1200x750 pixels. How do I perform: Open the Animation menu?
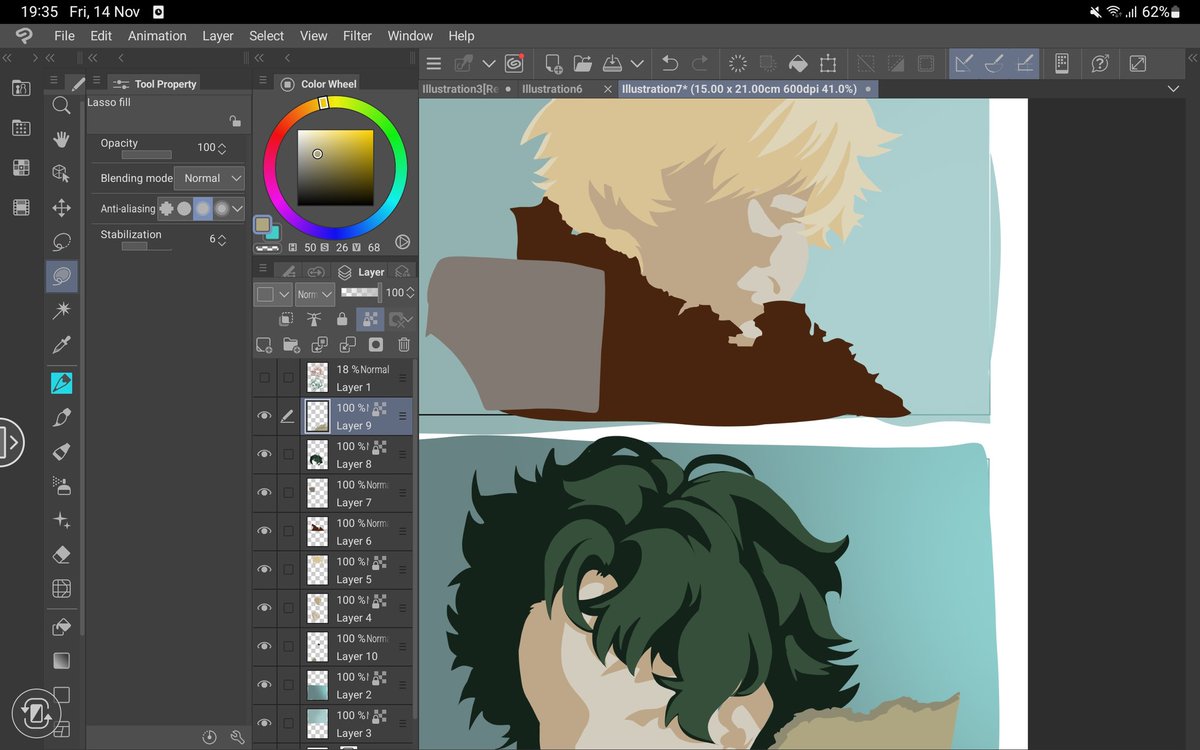coord(156,35)
